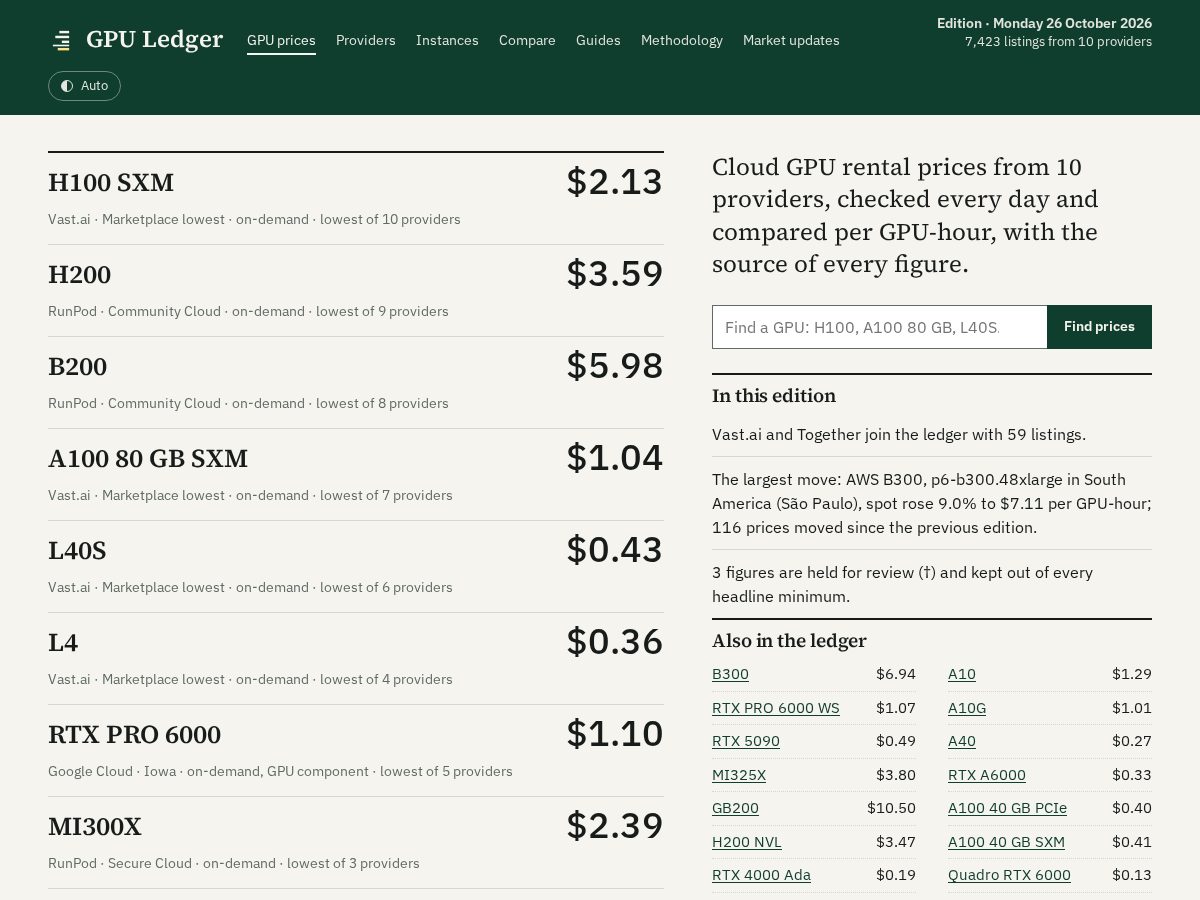1200x900 pixels.
Task: Click the $0.43 L40S price
Action: click(615, 550)
